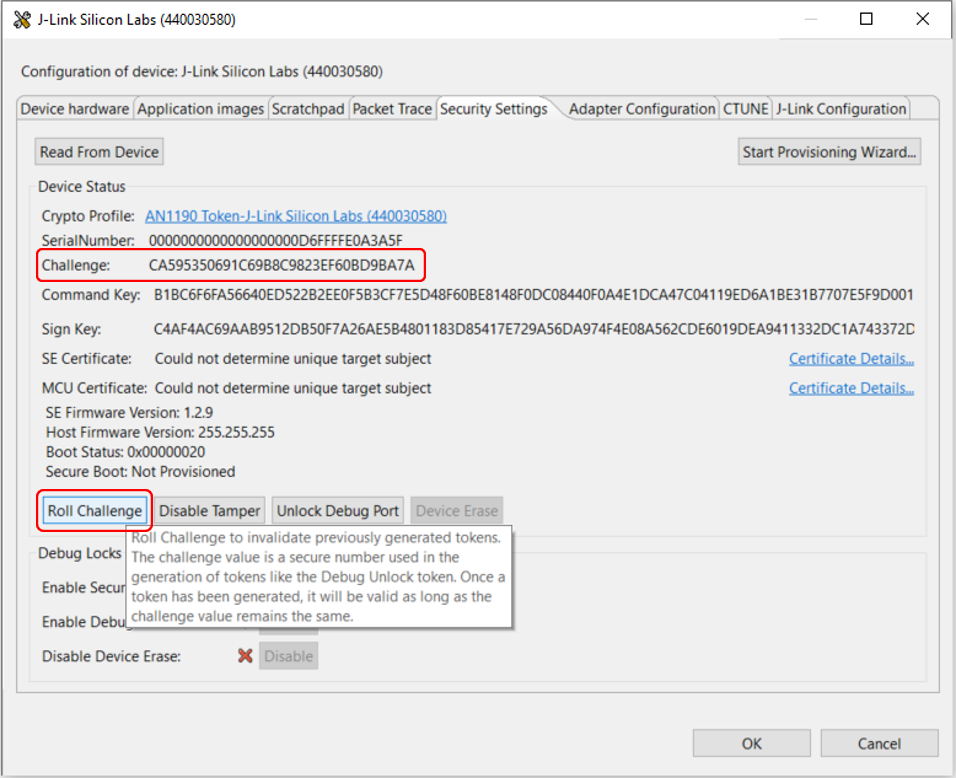Open the AN1190 Token crypto profile link
Viewport: 956px width, 778px height.
pyautogui.click(x=296, y=216)
